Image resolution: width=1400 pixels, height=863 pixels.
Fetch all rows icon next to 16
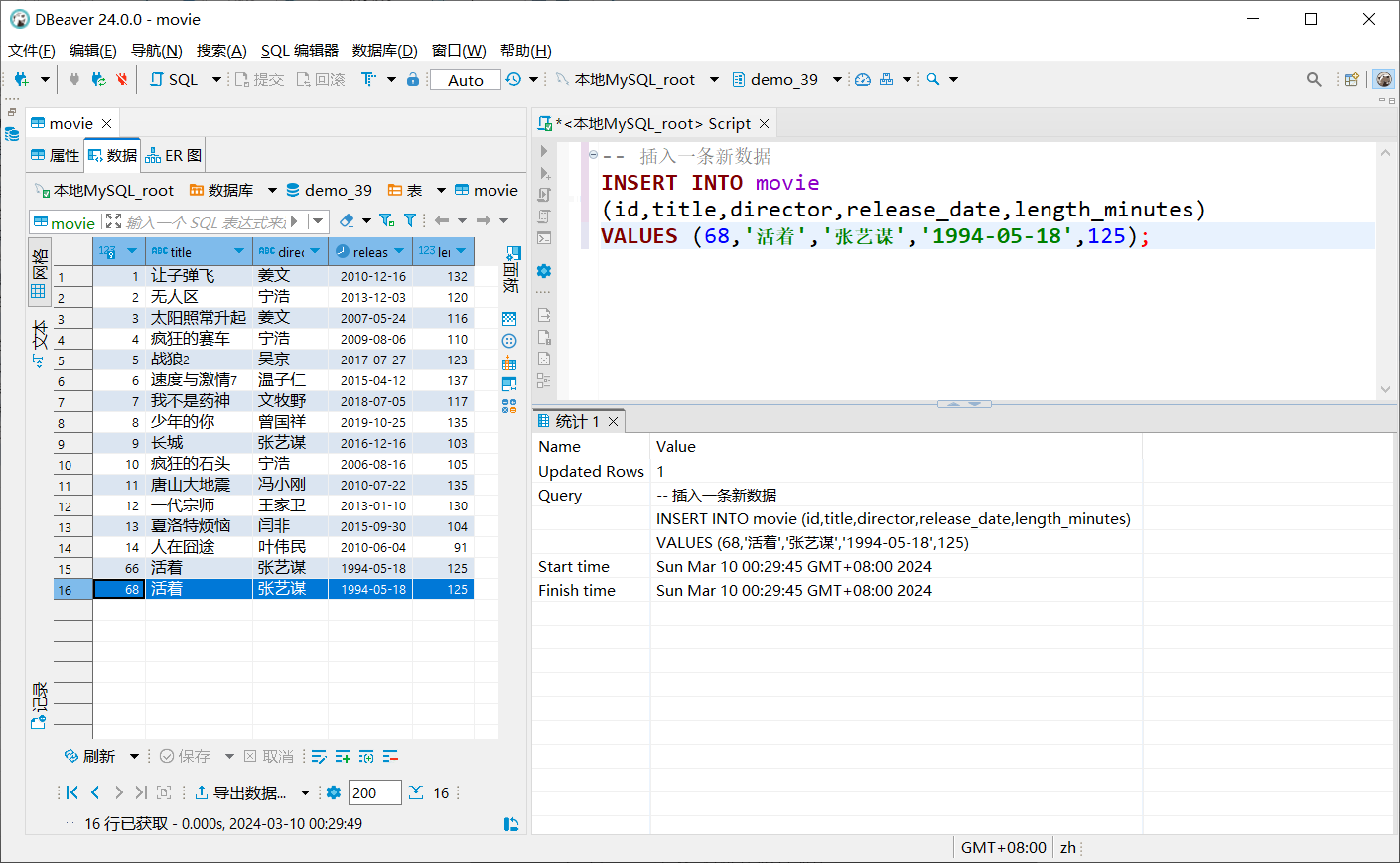tap(416, 792)
